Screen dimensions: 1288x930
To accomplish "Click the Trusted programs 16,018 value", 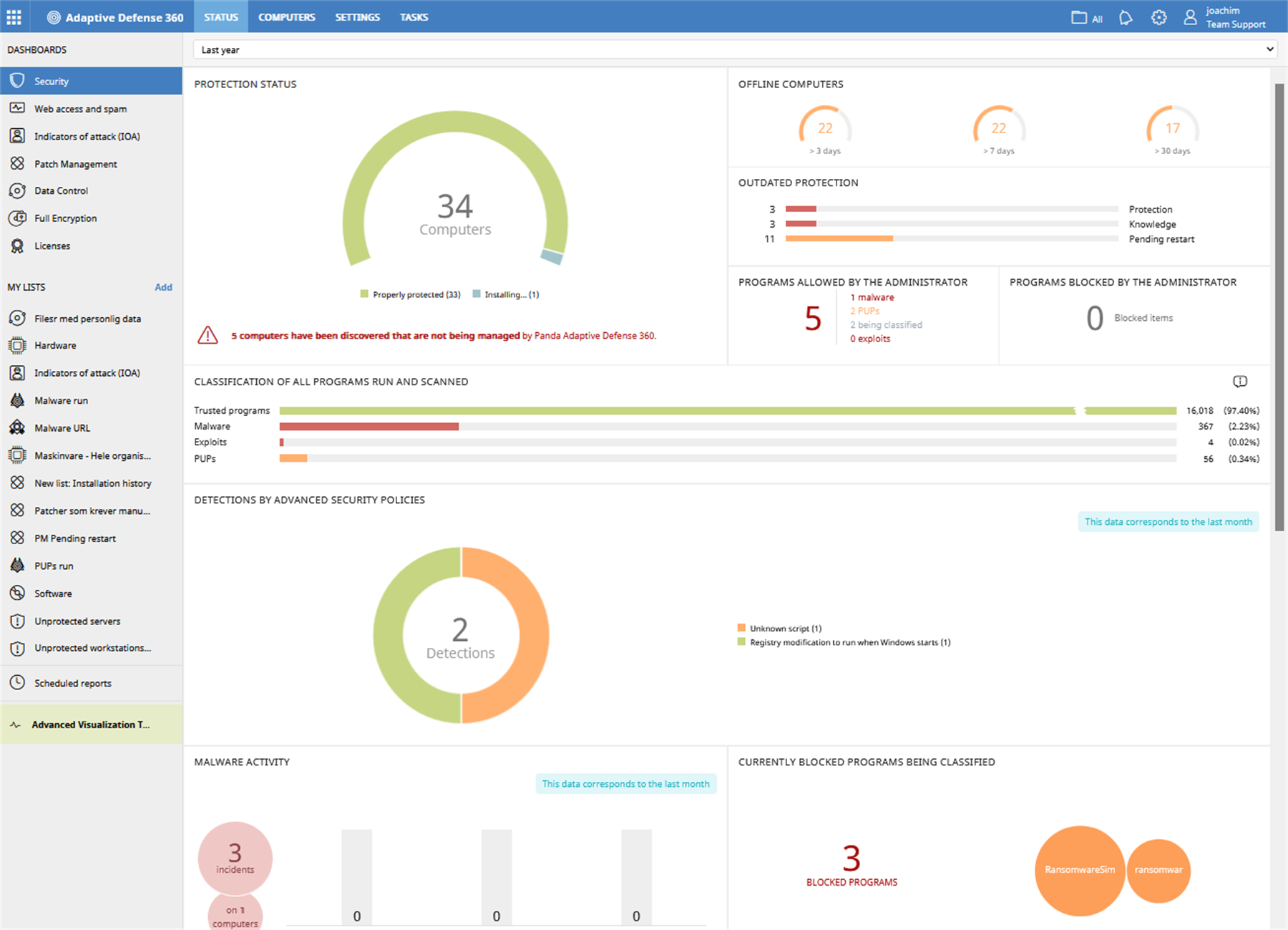I will (1200, 411).
